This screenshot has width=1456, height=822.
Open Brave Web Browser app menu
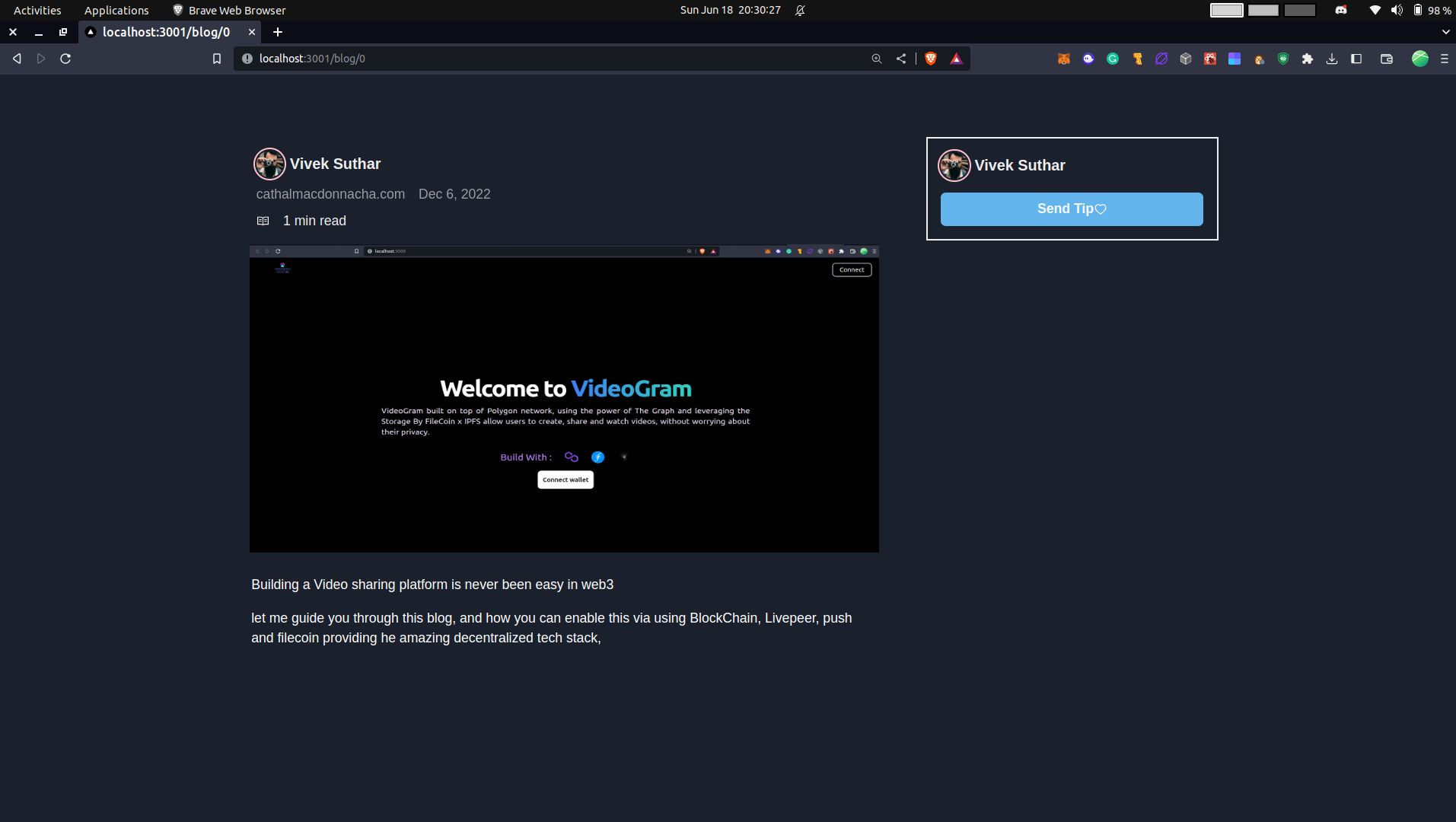229,10
